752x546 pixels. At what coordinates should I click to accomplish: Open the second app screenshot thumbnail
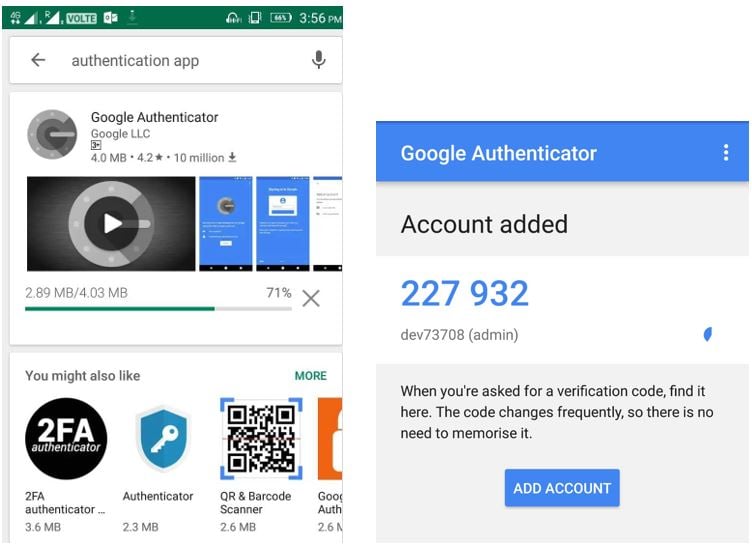point(282,223)
